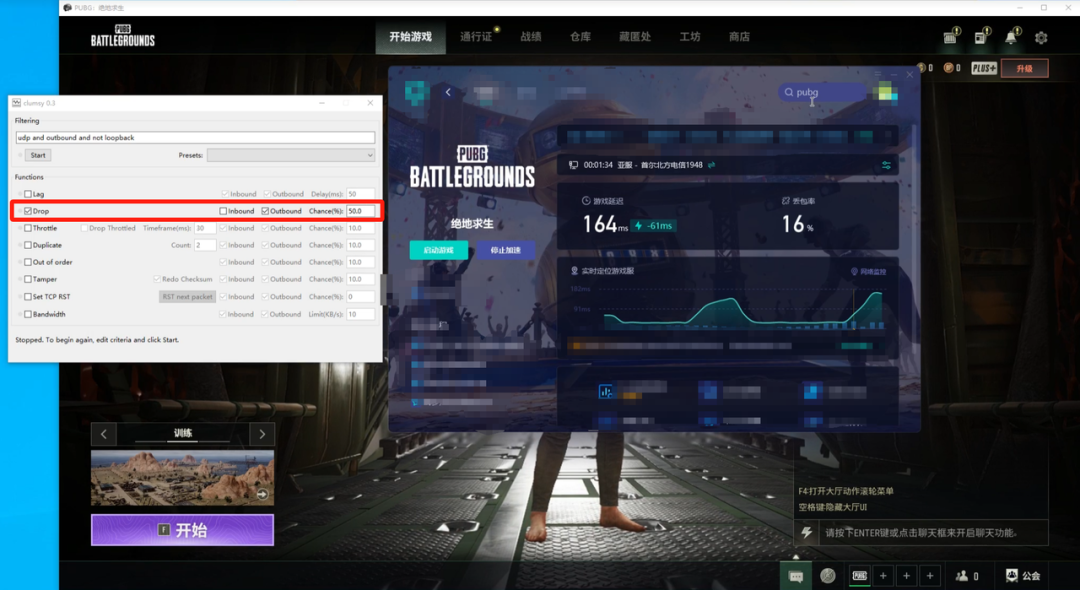Click the Bandwidth Limit(KB/s) field

[x=360, y=314]
